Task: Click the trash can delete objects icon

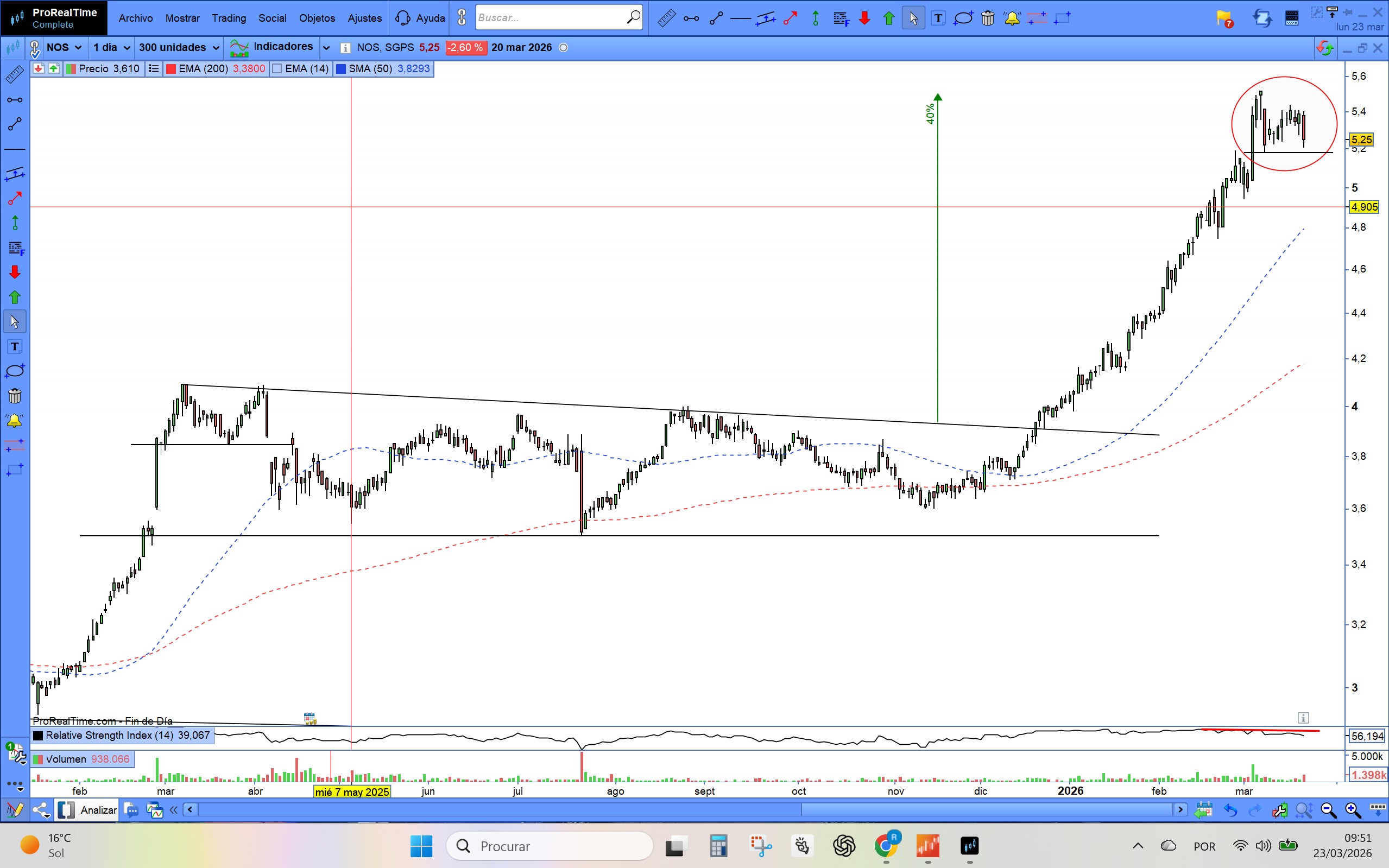Action: click(988, 18)
